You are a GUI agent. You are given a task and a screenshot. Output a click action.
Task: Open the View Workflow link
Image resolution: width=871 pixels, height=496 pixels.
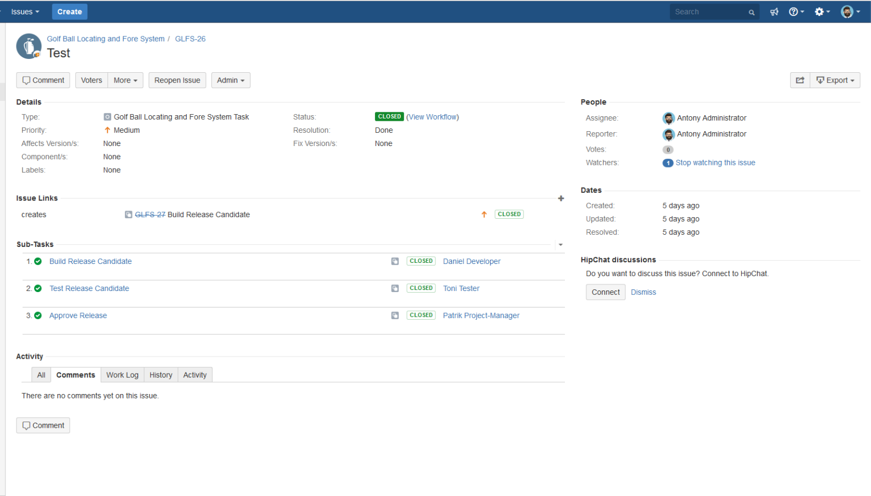[433, 117]
